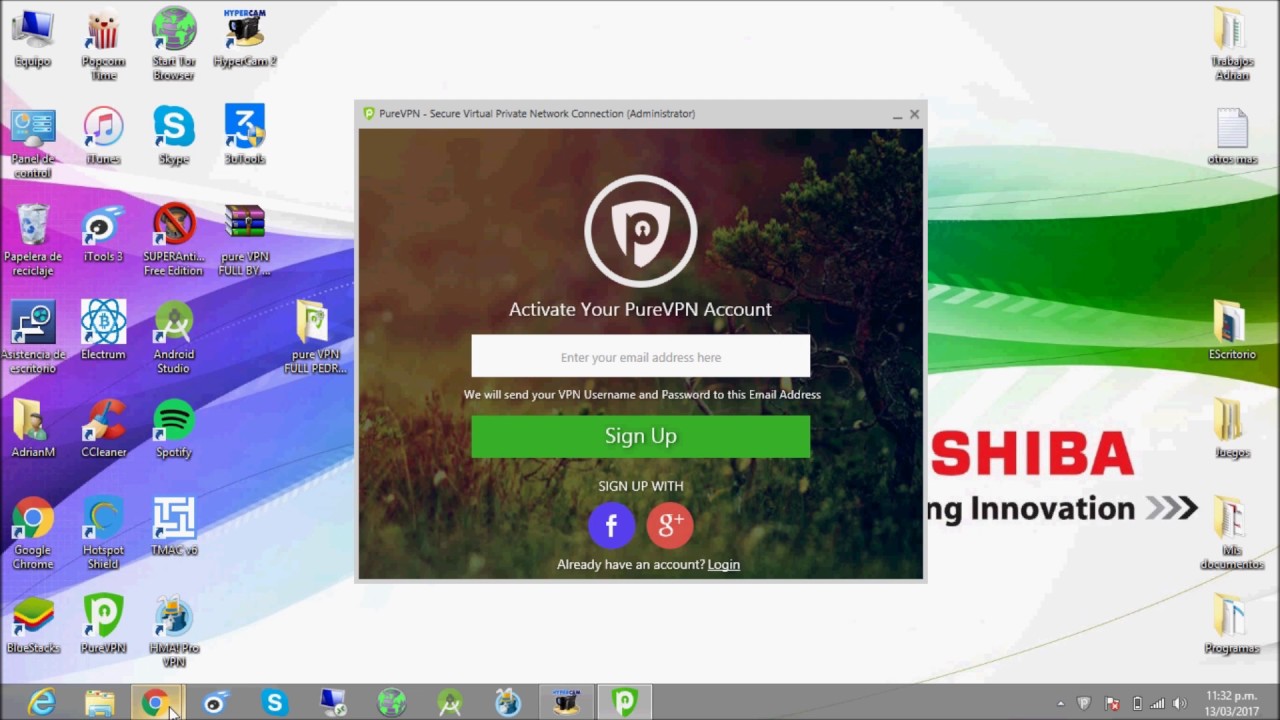Open the Google Chrome desktop shortcut
Viewport: 1280px width, 720px height.
coord(33,534)
